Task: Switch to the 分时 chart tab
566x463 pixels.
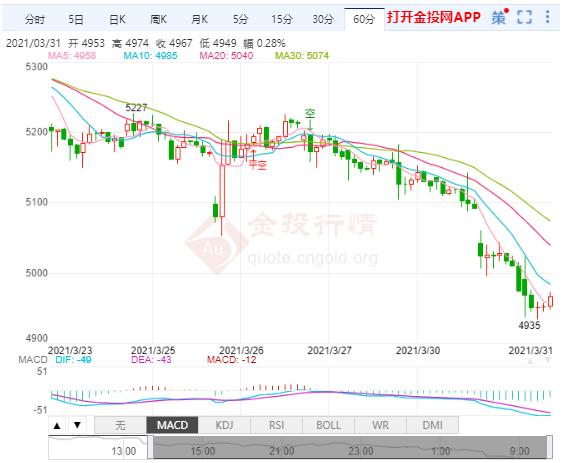Action: (x=35, y=19)
